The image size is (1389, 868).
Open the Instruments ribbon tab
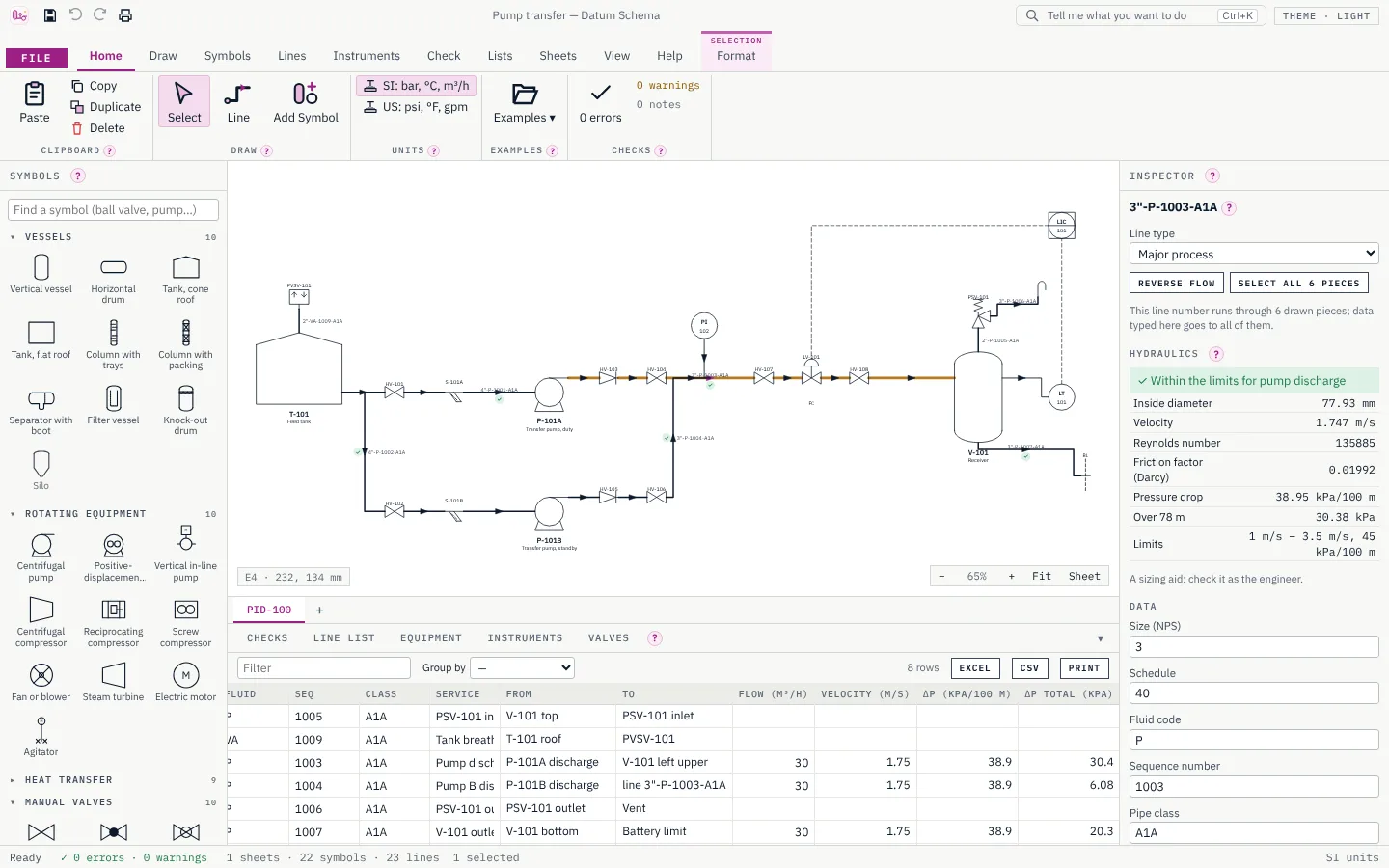[367, 56]
